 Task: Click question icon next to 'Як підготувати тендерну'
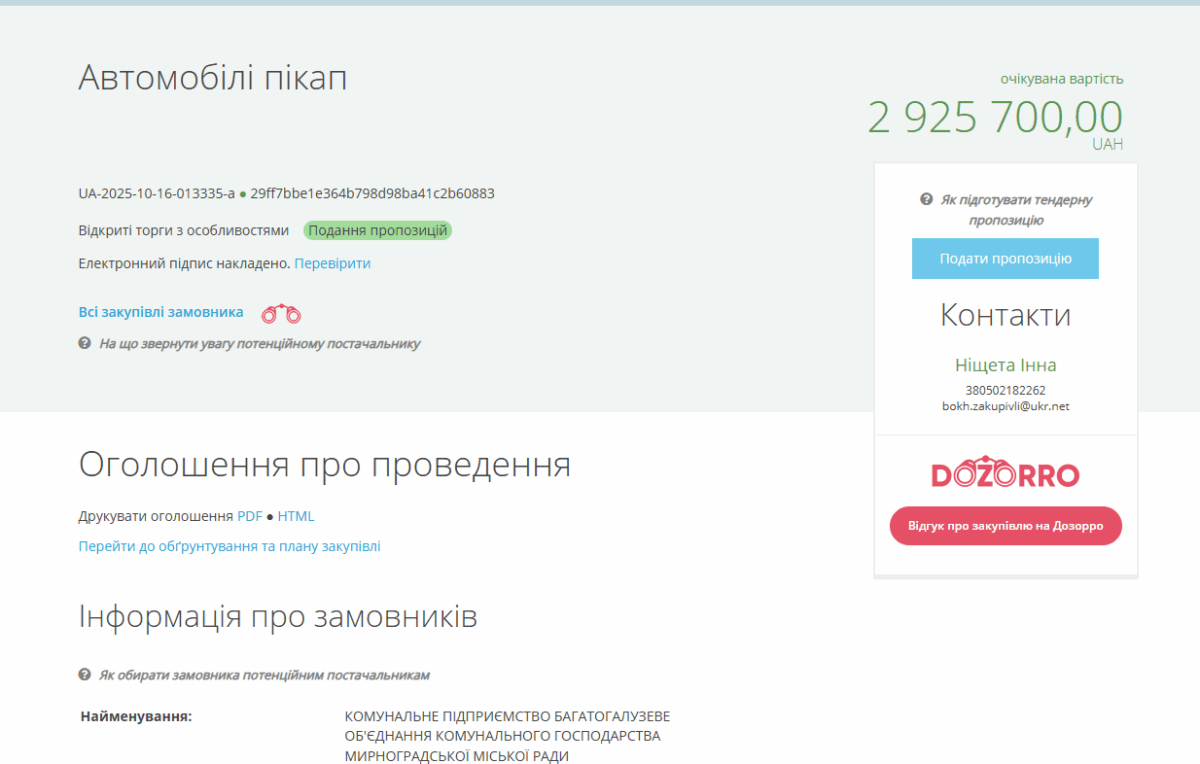926,199
